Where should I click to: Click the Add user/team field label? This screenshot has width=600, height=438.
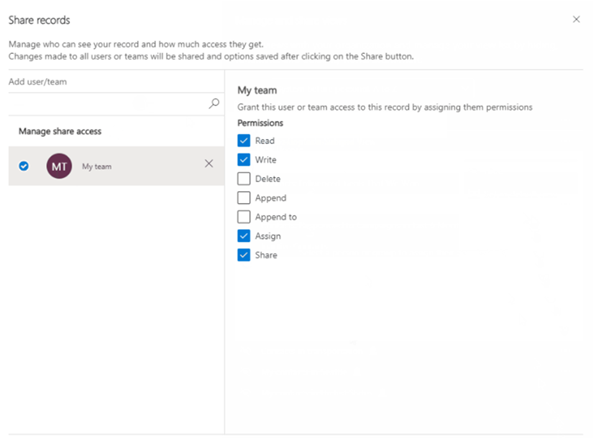[x=37, y=81]
